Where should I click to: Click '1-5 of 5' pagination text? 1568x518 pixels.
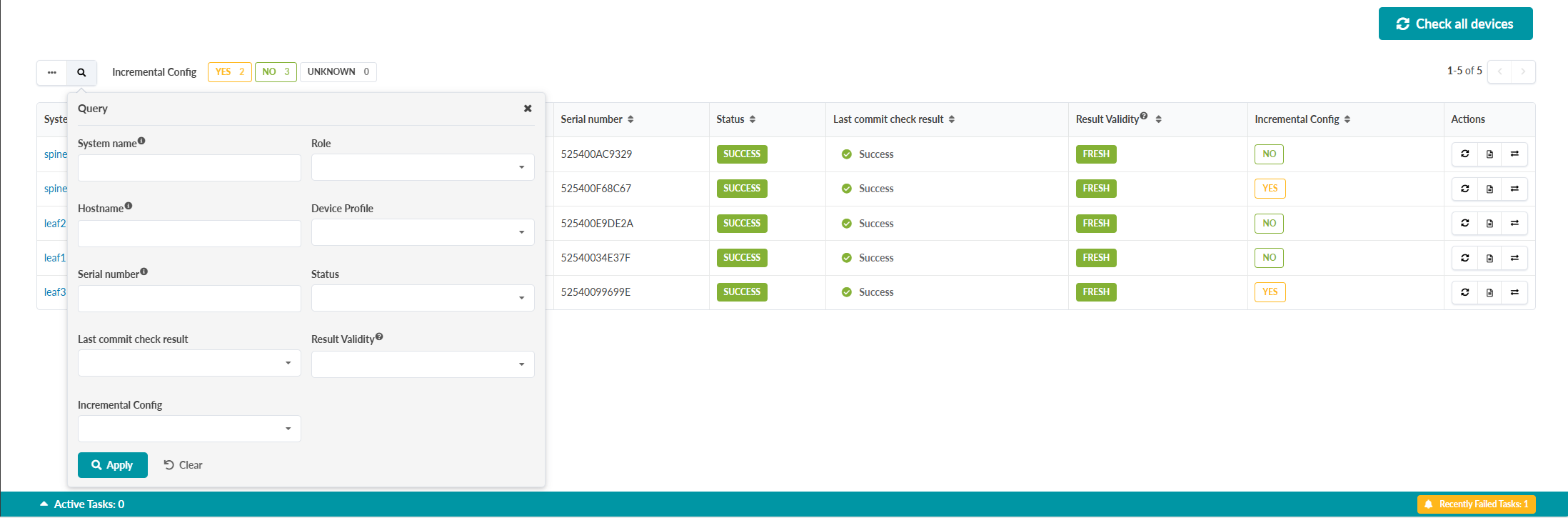1464,71
